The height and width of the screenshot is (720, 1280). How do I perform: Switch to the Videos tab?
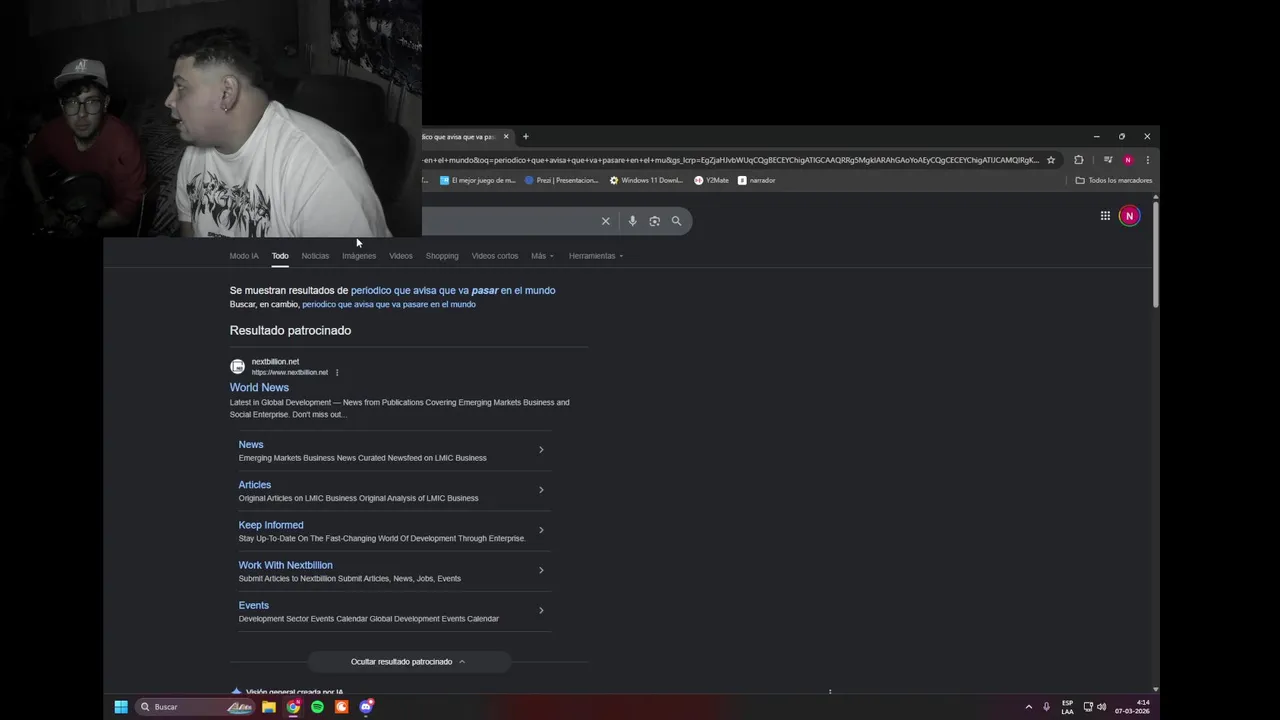coord(401,256)
